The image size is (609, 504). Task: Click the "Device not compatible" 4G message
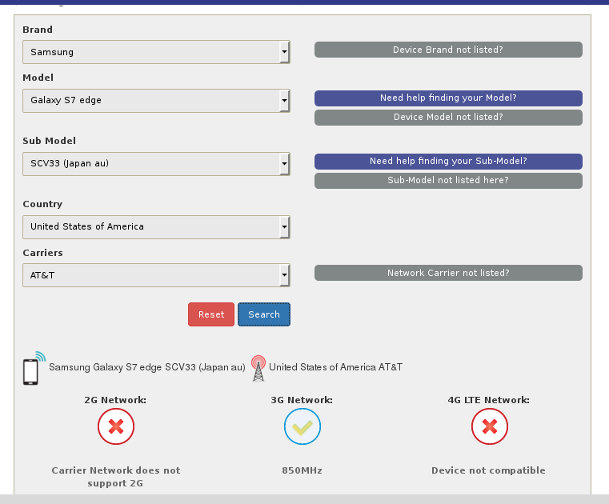click(488, 470)
